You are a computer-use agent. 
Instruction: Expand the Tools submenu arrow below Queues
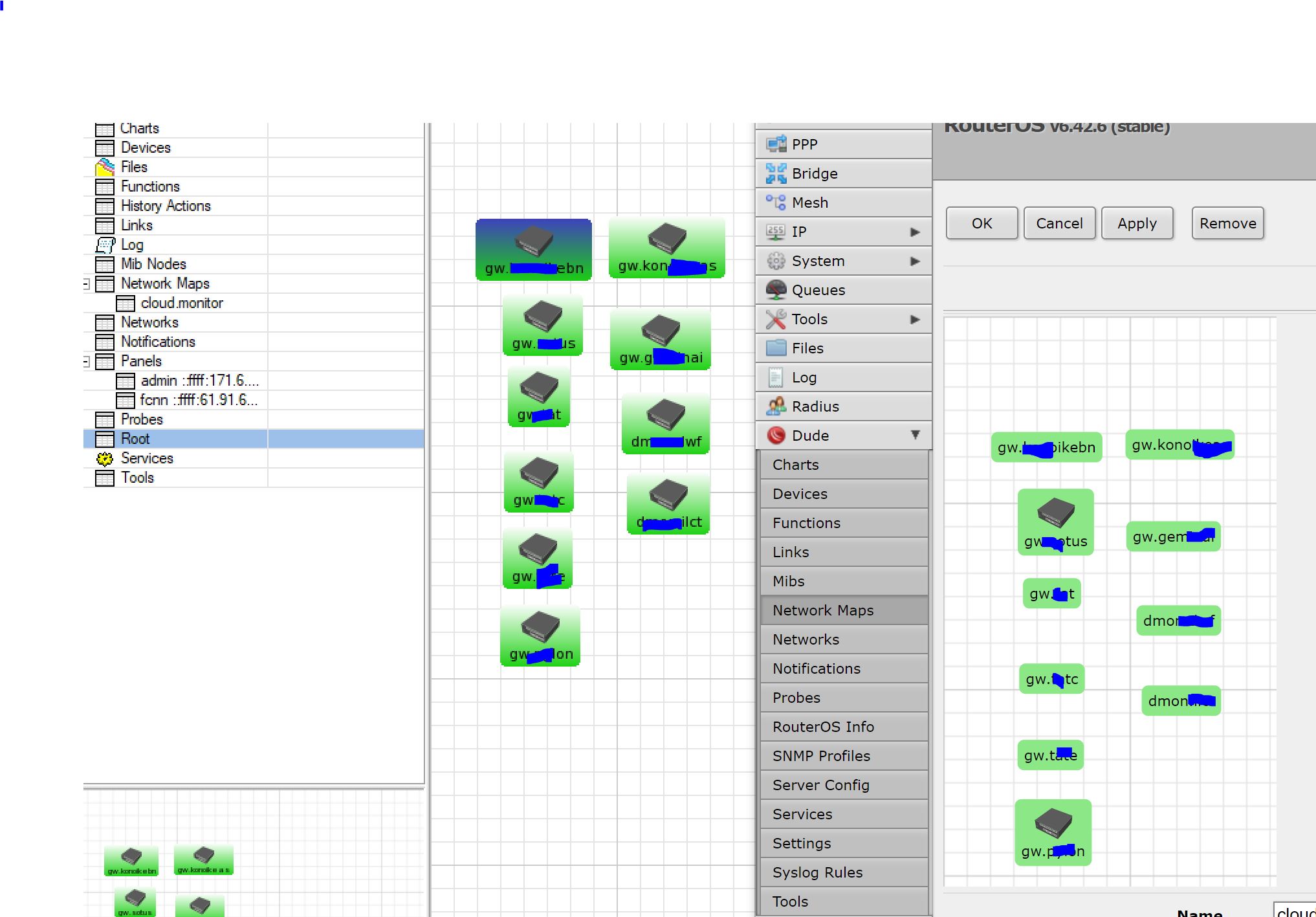[x=915, y=319]
